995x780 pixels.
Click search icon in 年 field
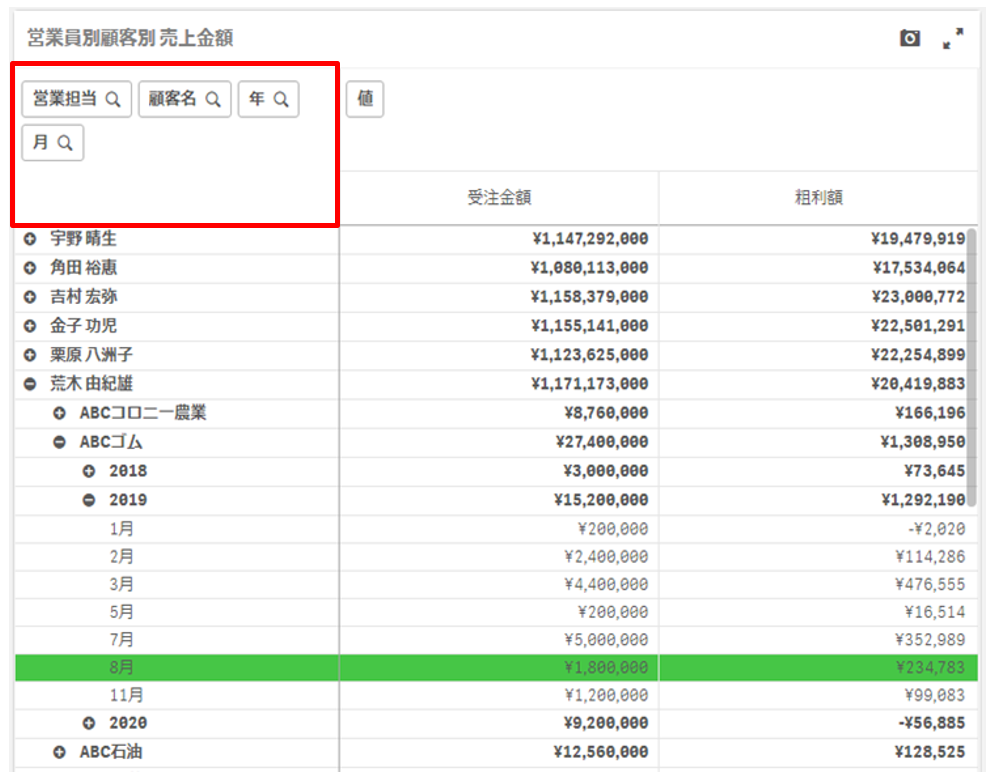(281, 100)
